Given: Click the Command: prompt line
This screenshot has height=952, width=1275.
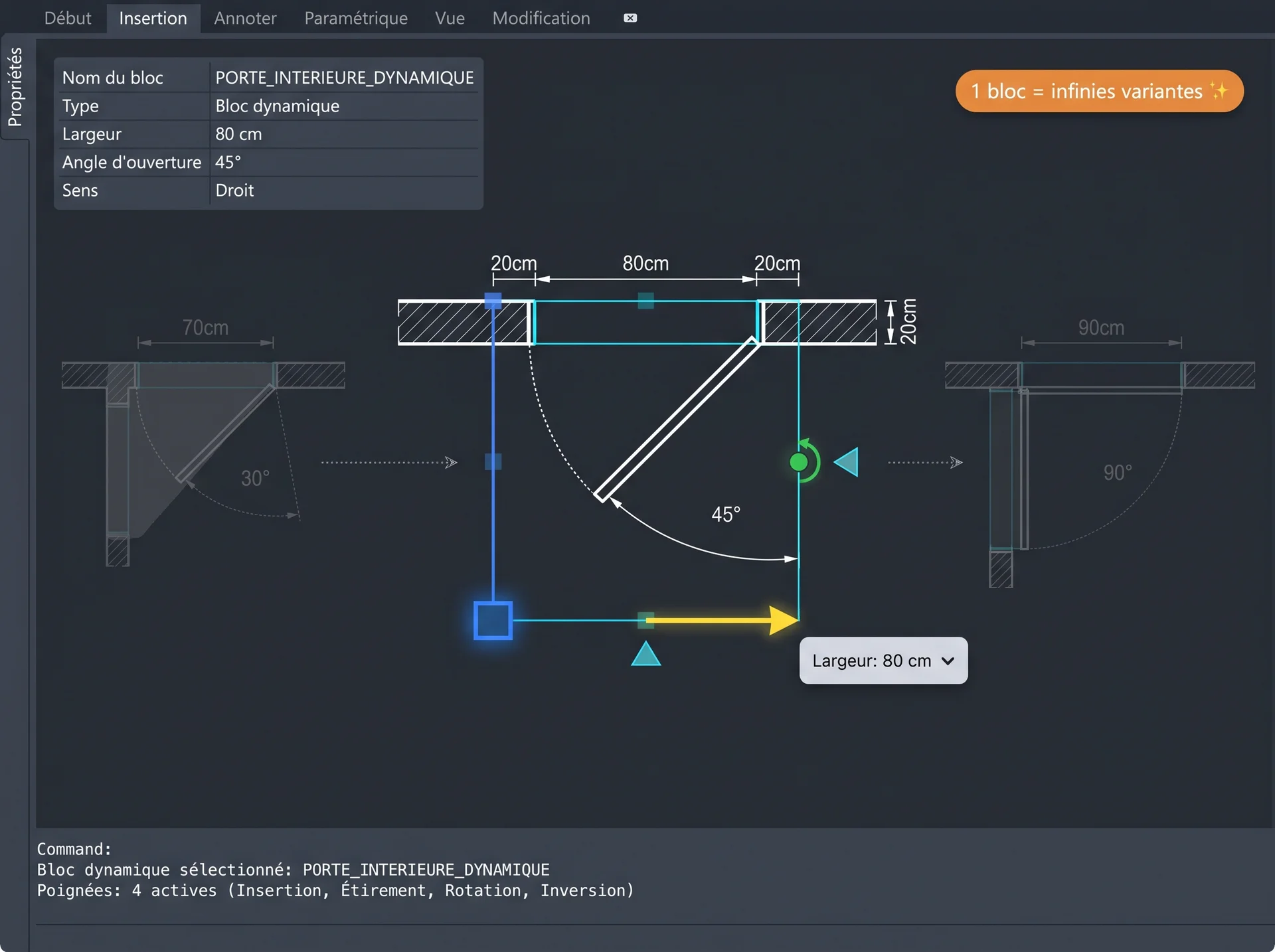Looking at the screenshot, I should click(74, 849).
